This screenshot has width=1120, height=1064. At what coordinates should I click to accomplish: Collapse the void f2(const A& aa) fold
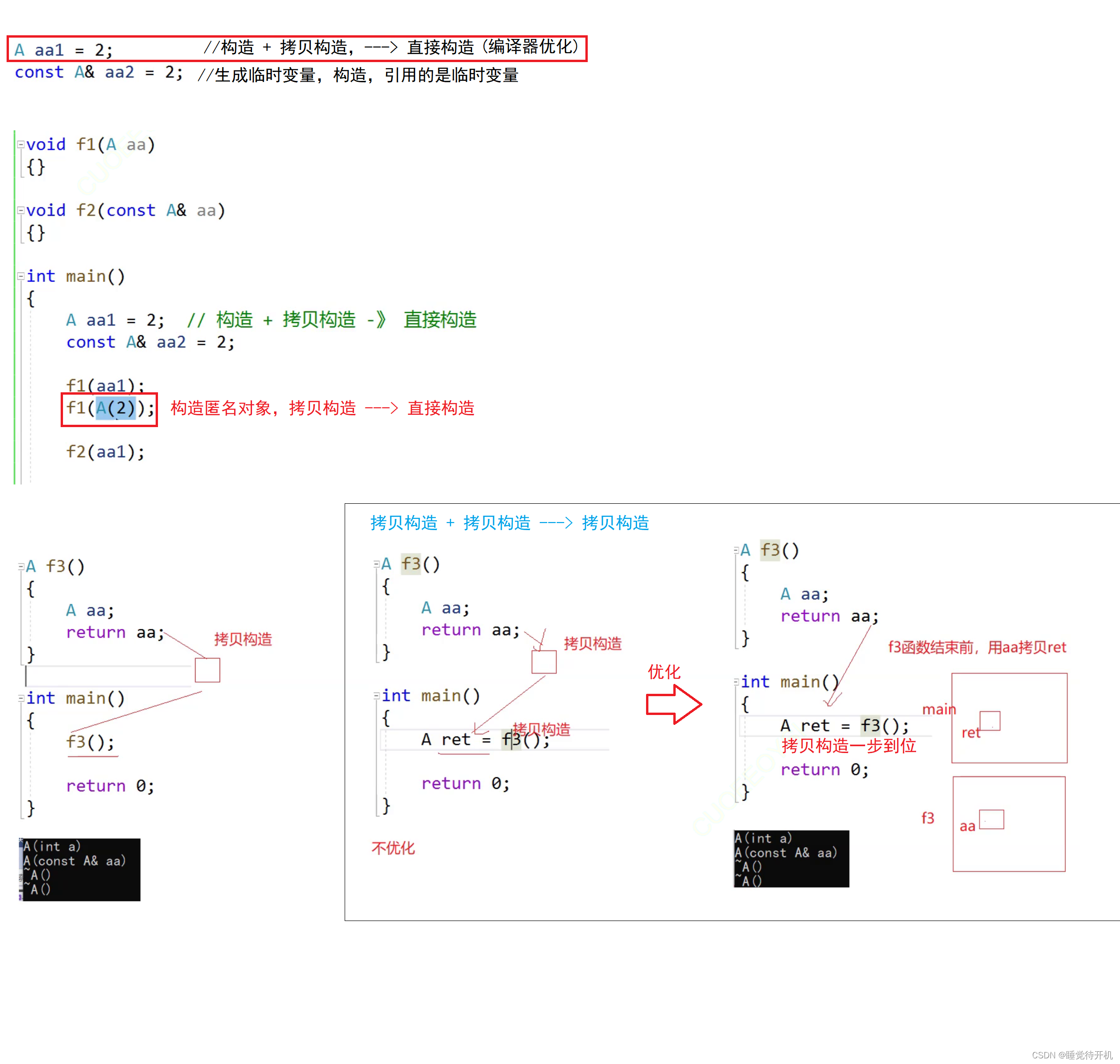point(21,210)
